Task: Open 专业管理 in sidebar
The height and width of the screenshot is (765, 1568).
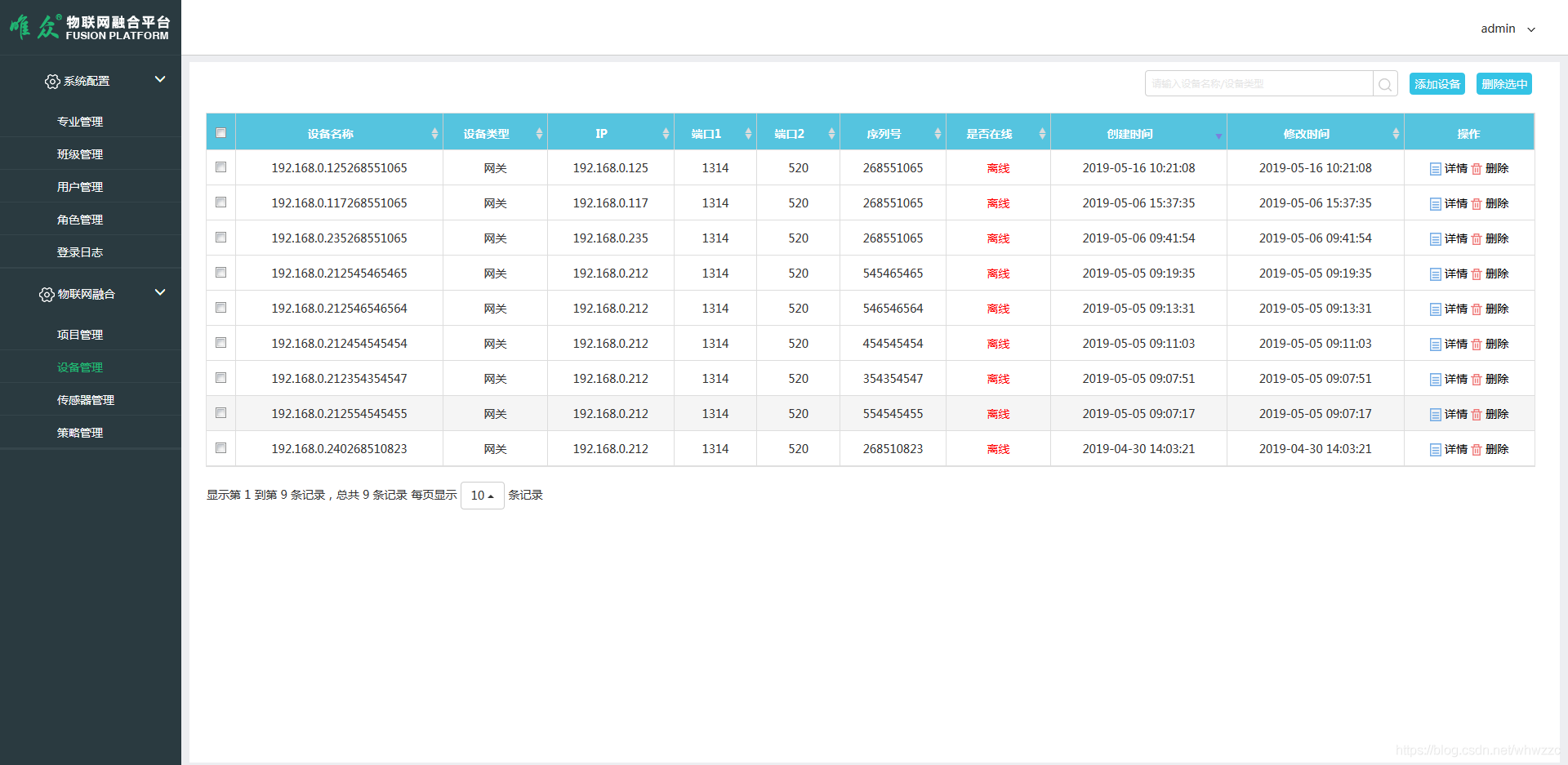Action: tap(80, 122)
